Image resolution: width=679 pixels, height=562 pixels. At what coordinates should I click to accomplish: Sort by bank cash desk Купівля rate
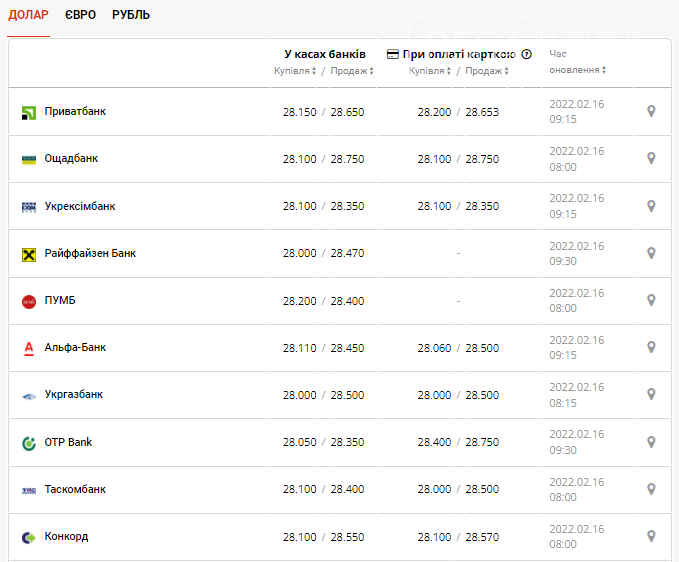point(295,71)
